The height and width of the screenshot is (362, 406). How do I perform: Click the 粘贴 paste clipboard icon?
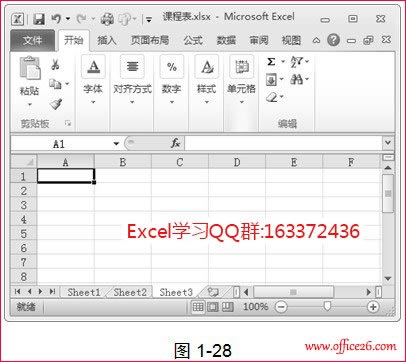(30, 68)
